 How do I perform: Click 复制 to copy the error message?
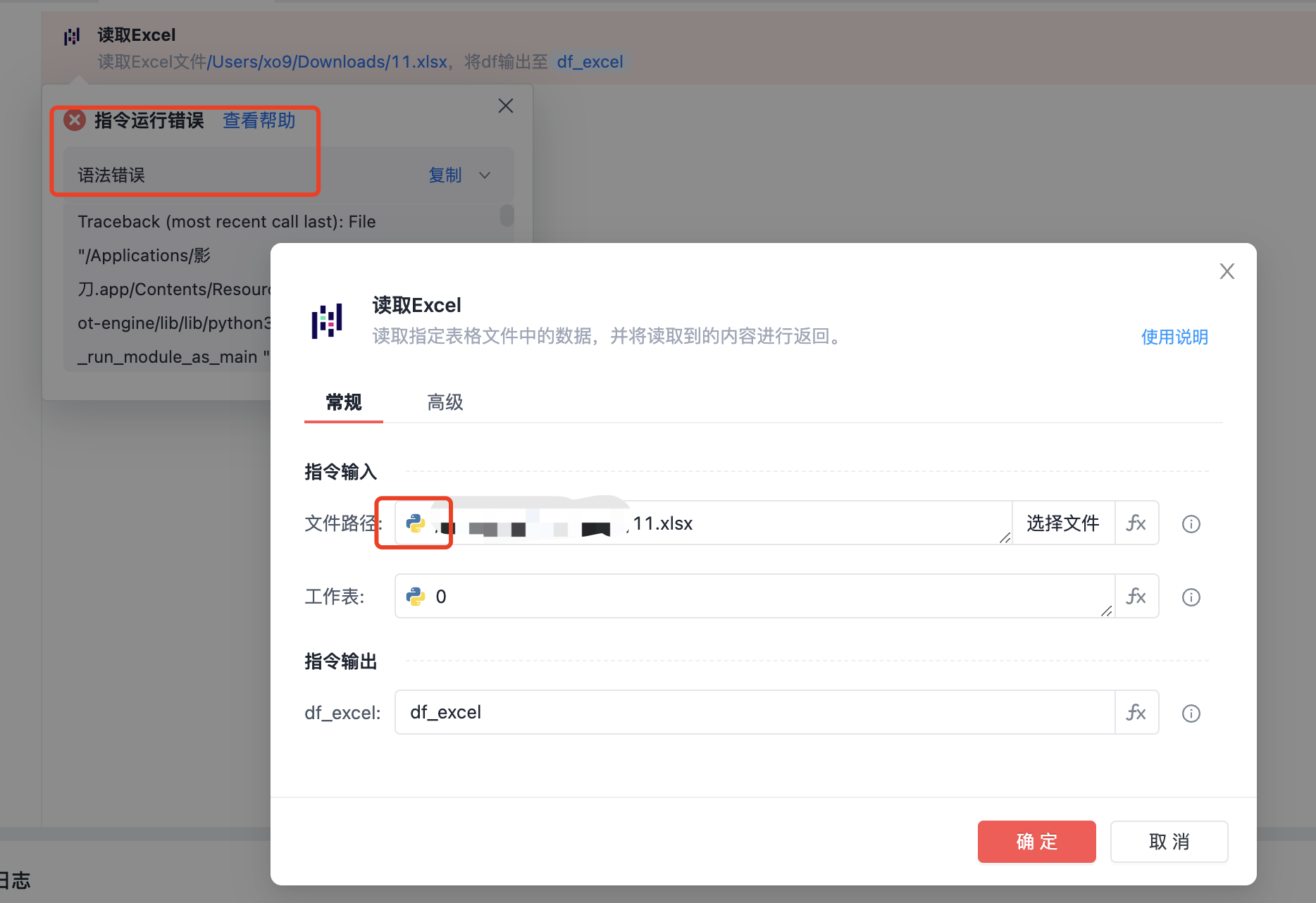445,175
